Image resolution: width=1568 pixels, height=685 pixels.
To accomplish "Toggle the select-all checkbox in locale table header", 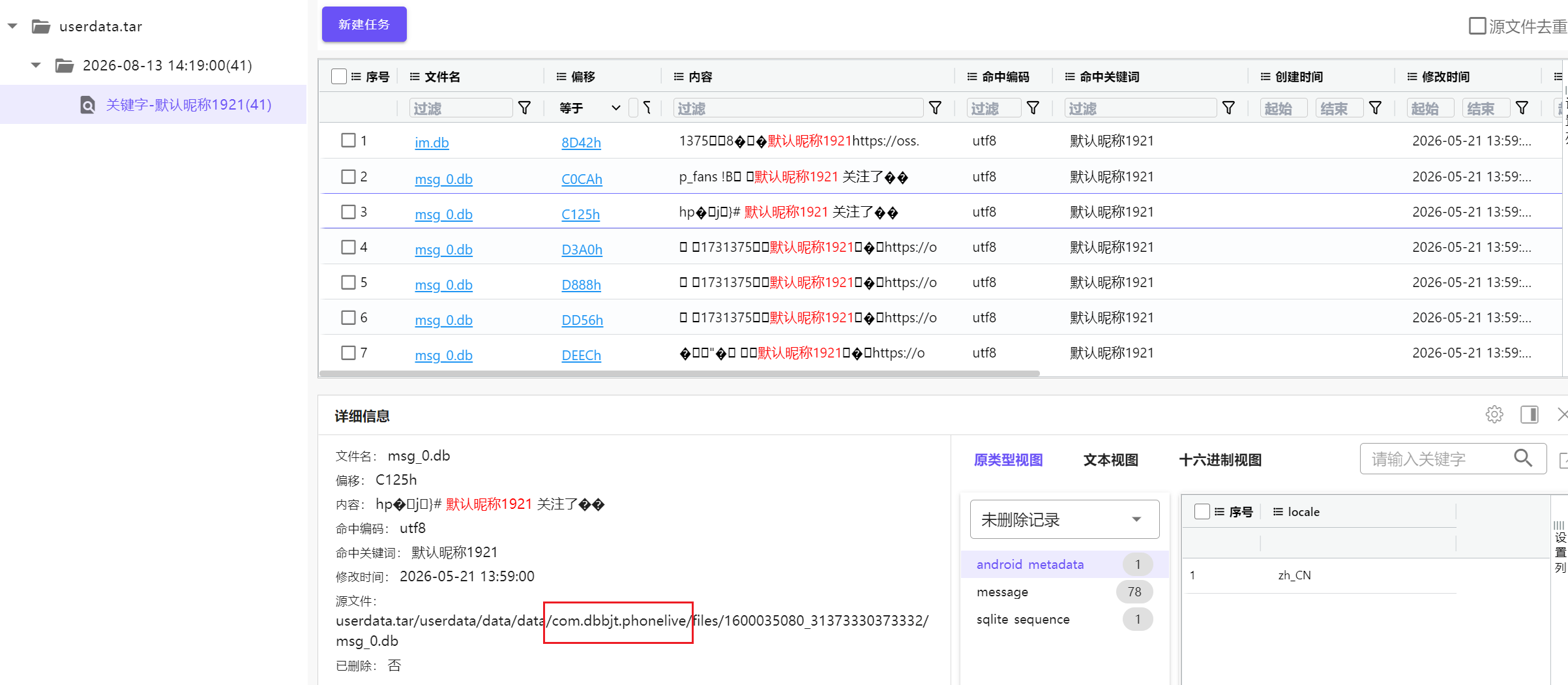I will click(1202, 511).
